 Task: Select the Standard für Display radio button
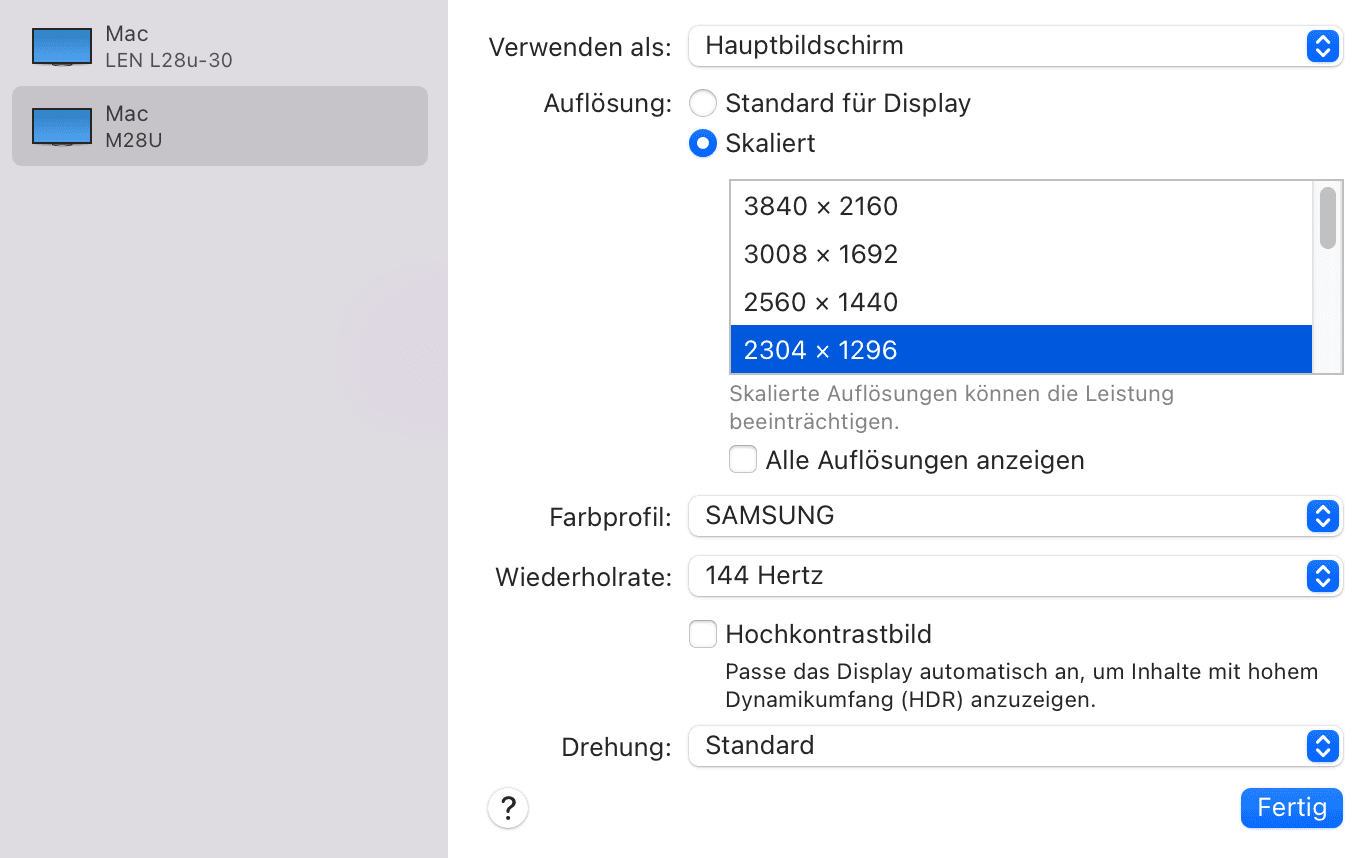coord(703,103)
